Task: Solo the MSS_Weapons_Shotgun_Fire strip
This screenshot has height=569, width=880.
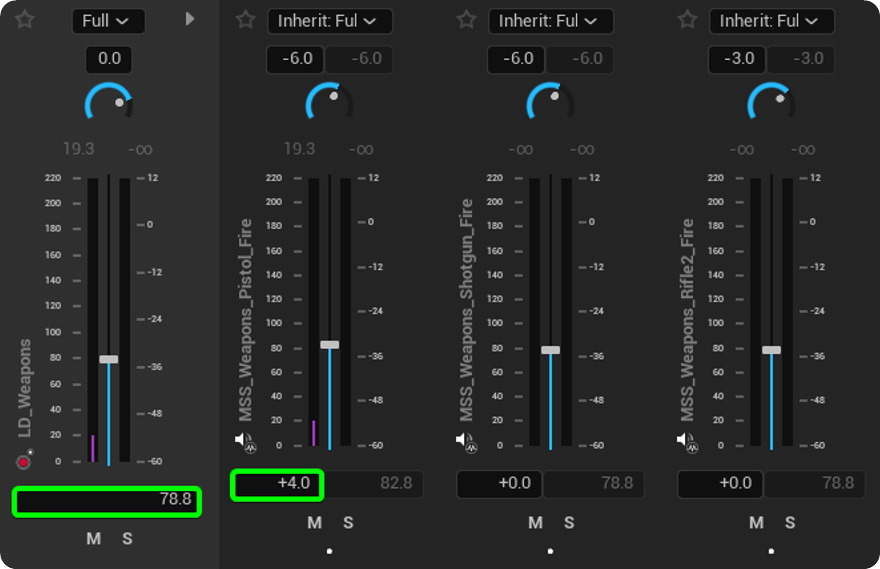Action: tap(570, 523)
